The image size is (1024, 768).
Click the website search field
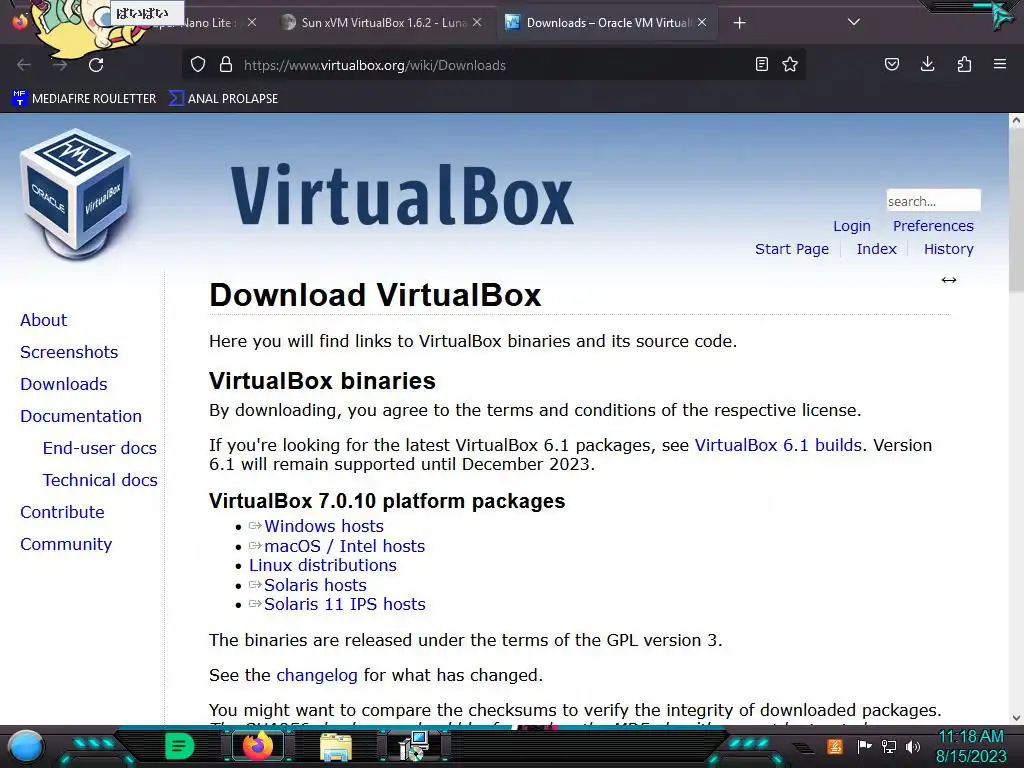coord(933,200)
